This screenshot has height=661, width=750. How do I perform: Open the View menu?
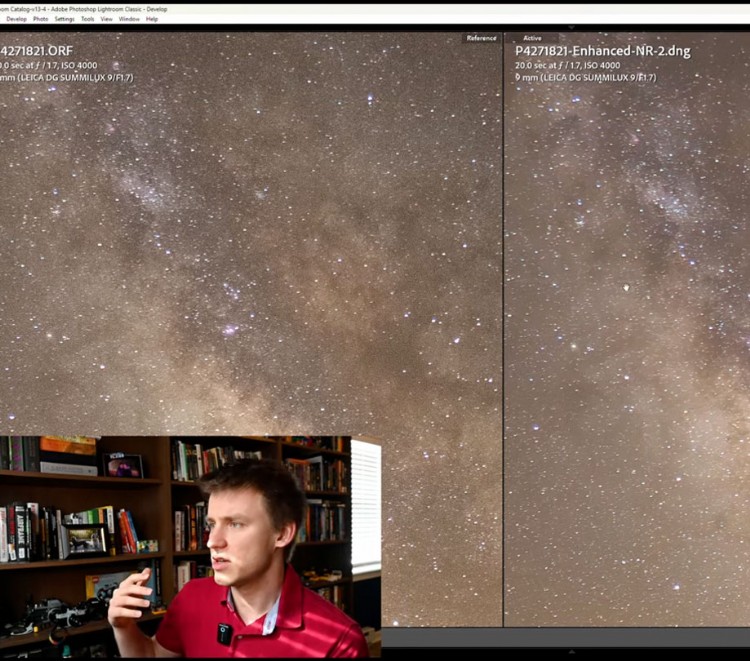(x=106, y=19)
